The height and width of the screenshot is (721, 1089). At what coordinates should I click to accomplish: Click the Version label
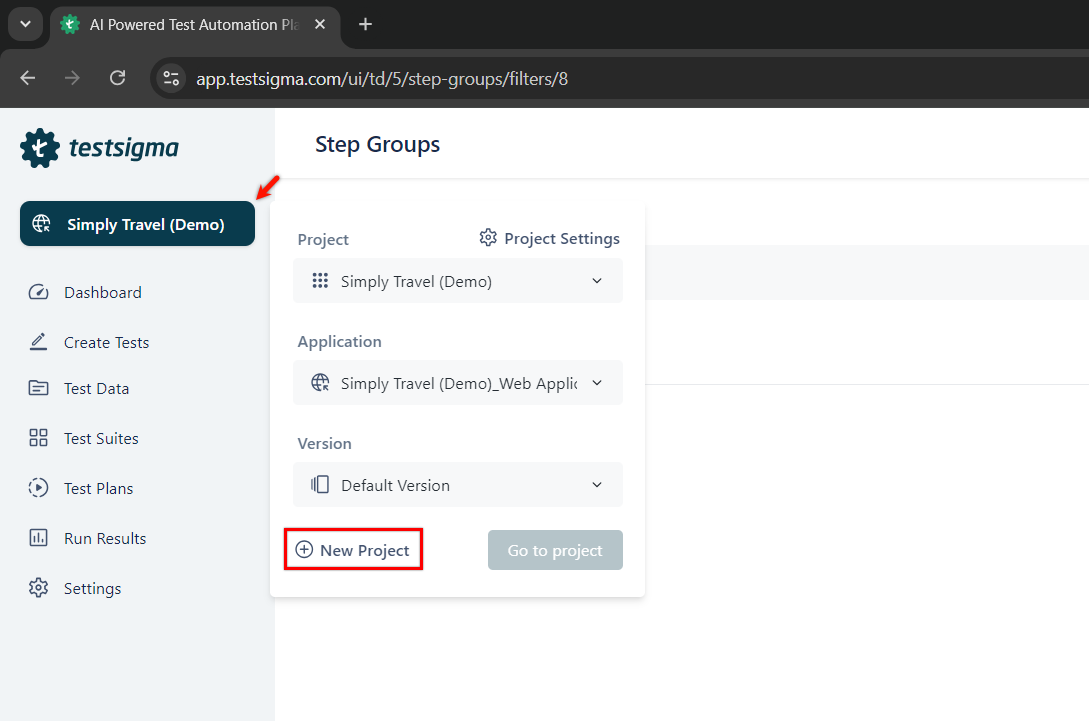[324, 443]
